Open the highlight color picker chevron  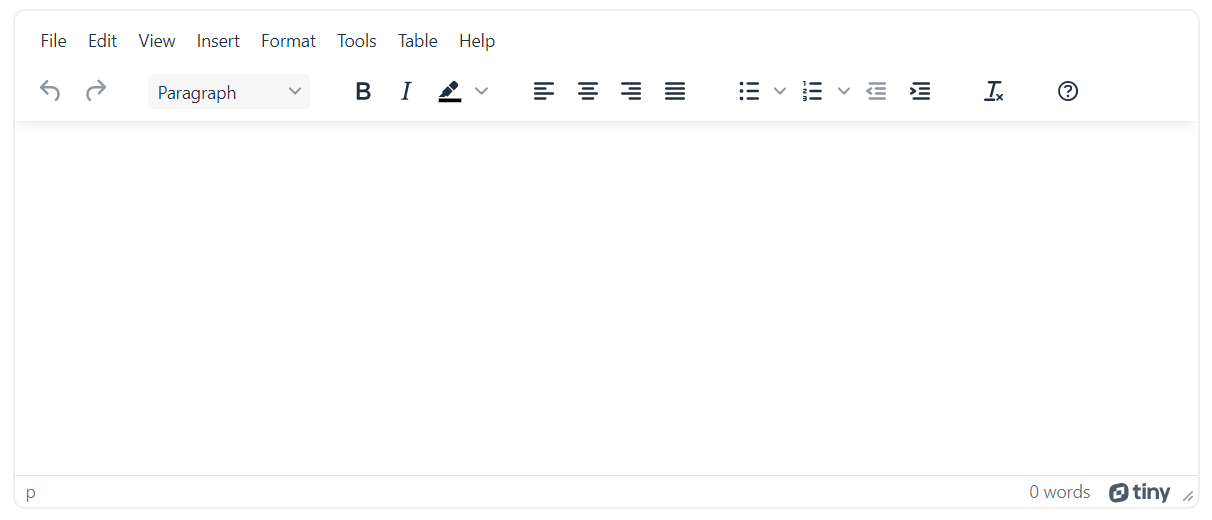[x=481, y=91]
